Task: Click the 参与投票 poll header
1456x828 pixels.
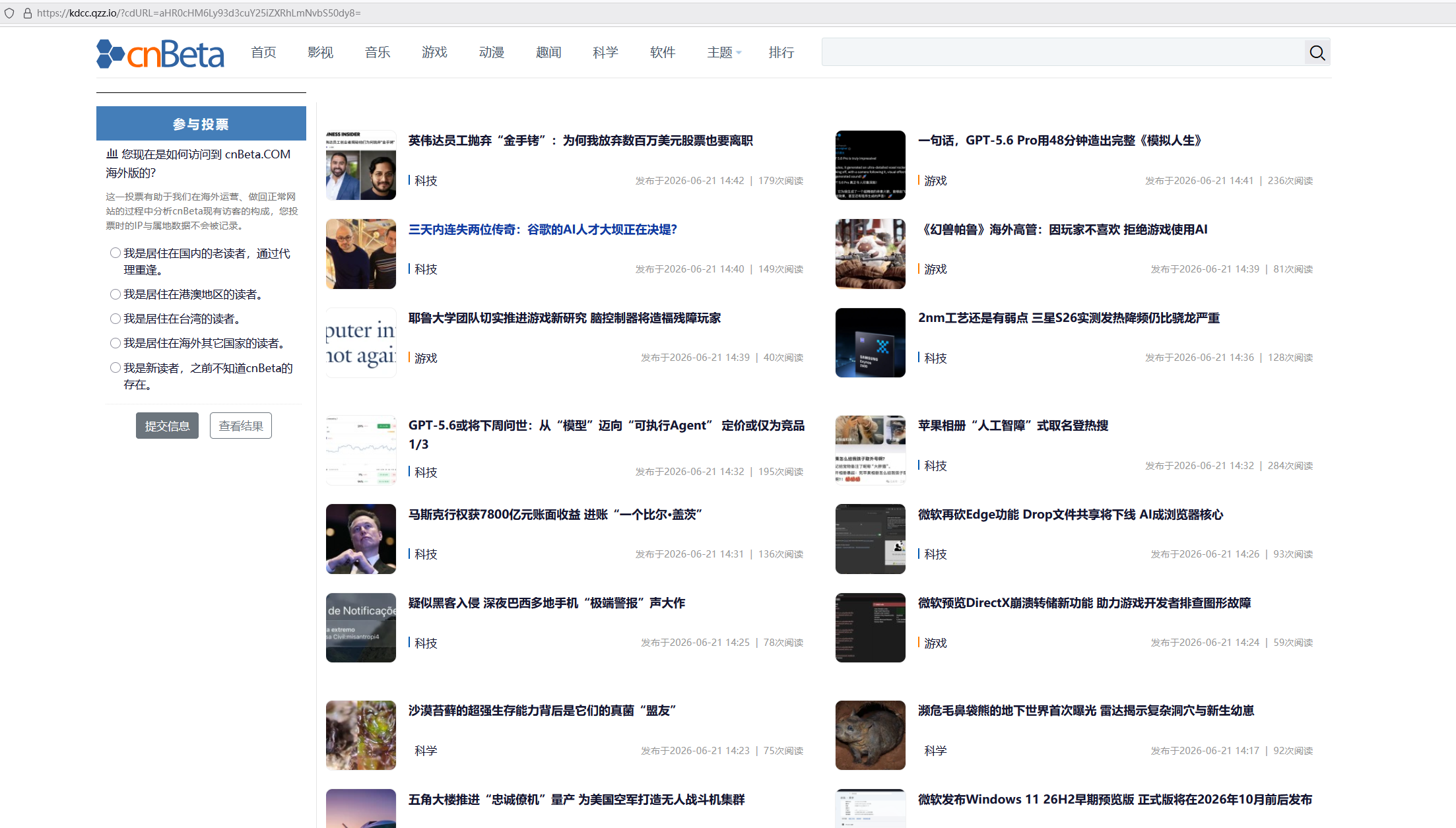Action: [201, 123]
